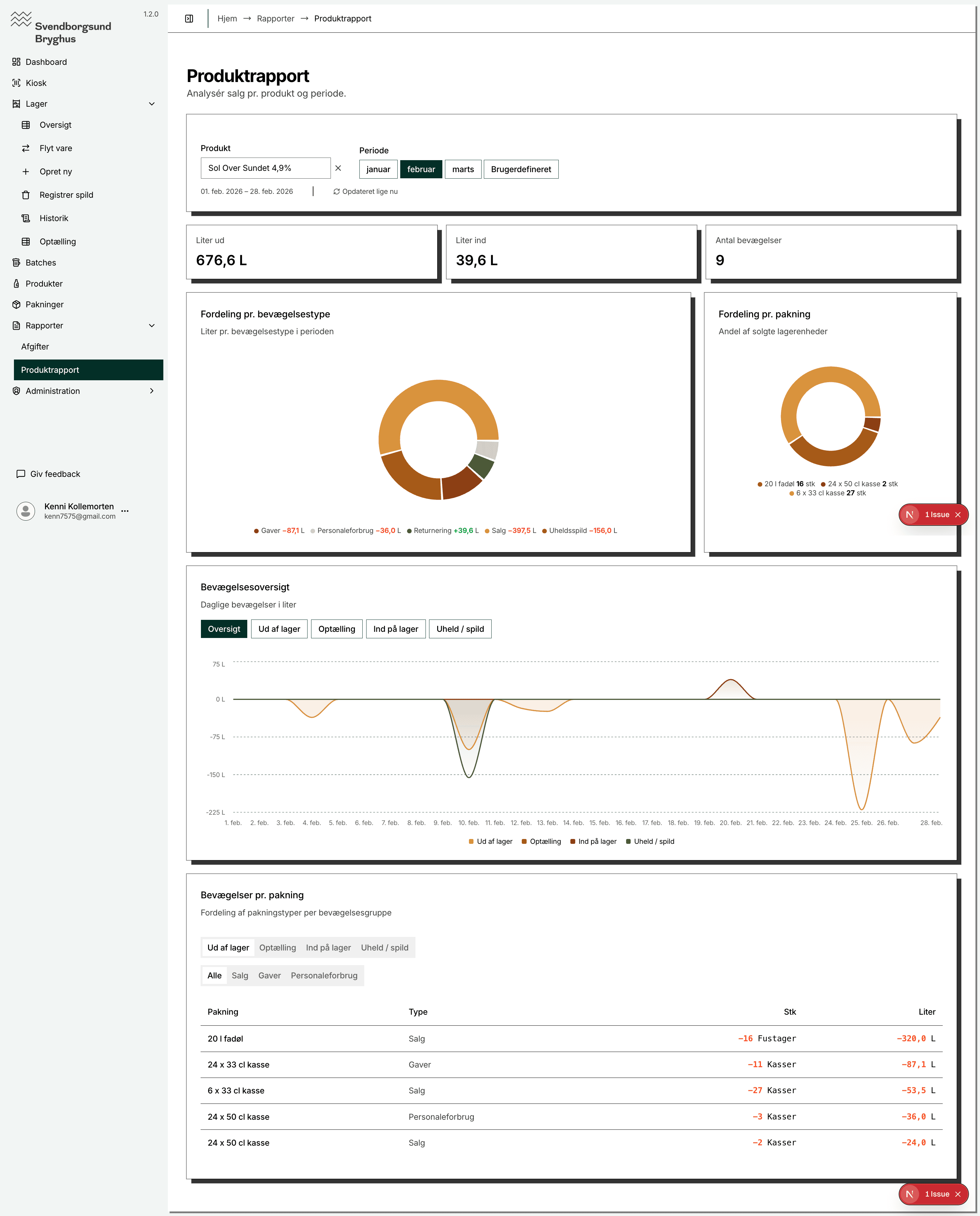
Task: Select Ud af lager table tab
Action: point(228,948)
